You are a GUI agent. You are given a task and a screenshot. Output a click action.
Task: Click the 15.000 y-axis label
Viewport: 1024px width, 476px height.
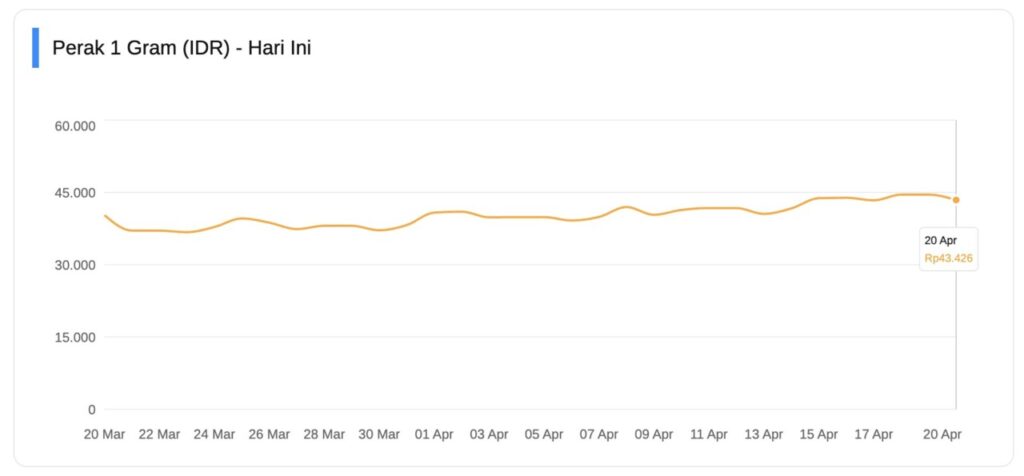coord(74,337)
